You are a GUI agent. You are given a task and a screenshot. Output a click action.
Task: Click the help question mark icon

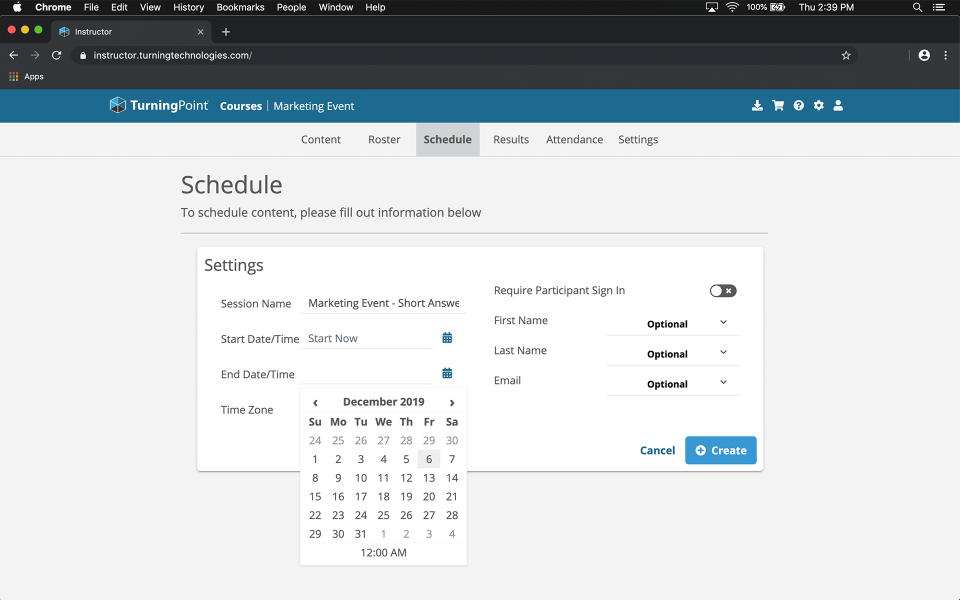tap(799, 106)
